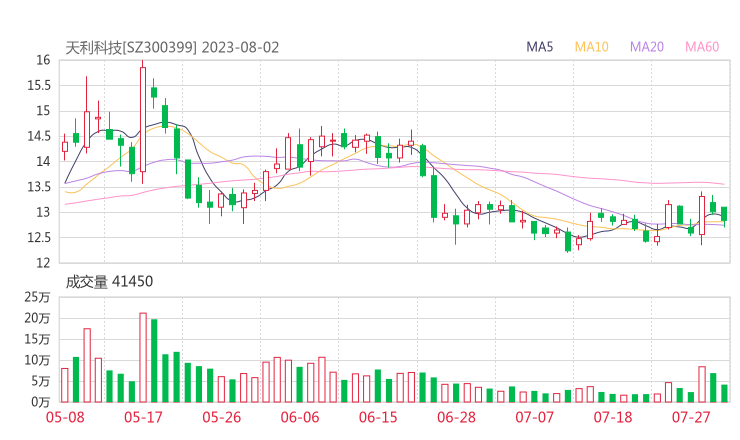Click the 06-15 date label
This screenshot has width=740, height=440.
coord(378,417)
